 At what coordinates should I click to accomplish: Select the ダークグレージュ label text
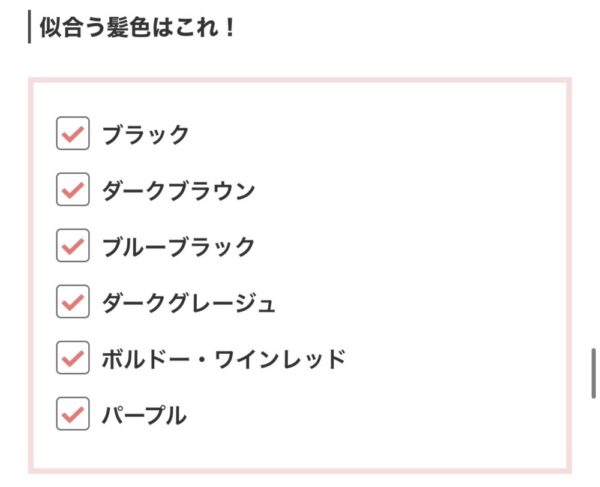[189, 303]
